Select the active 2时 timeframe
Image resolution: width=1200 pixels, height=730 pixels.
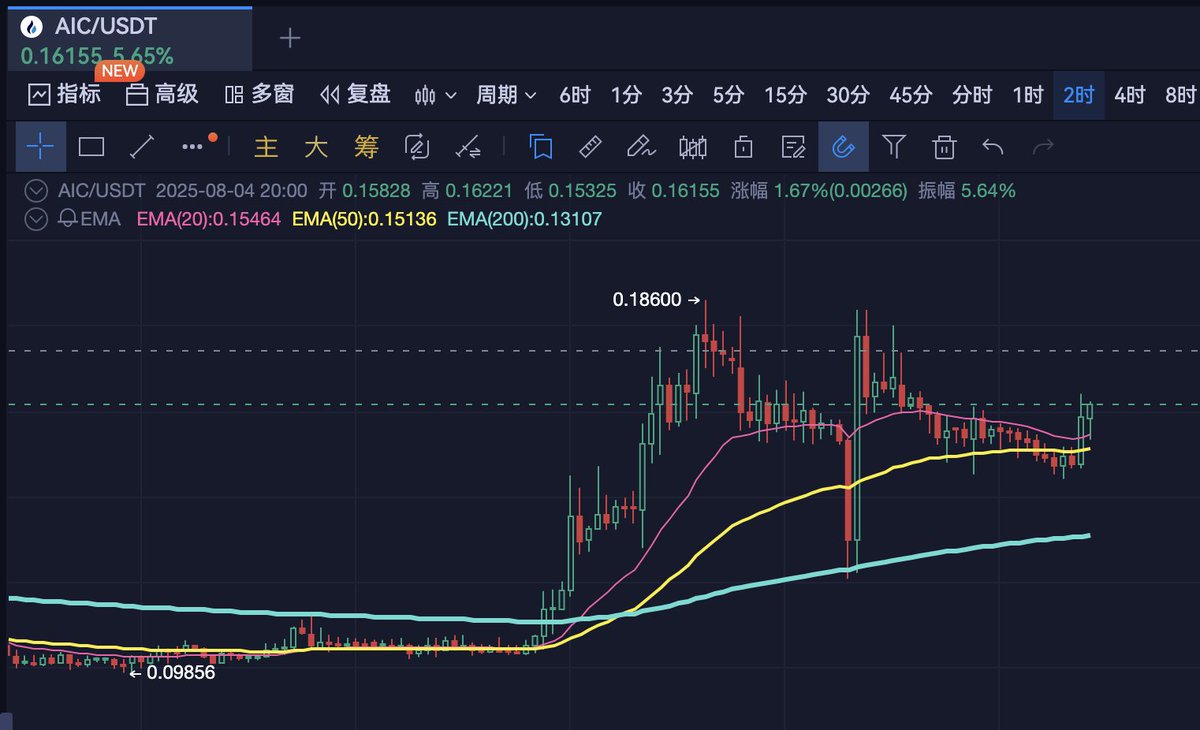click(x=1079, y=95)
